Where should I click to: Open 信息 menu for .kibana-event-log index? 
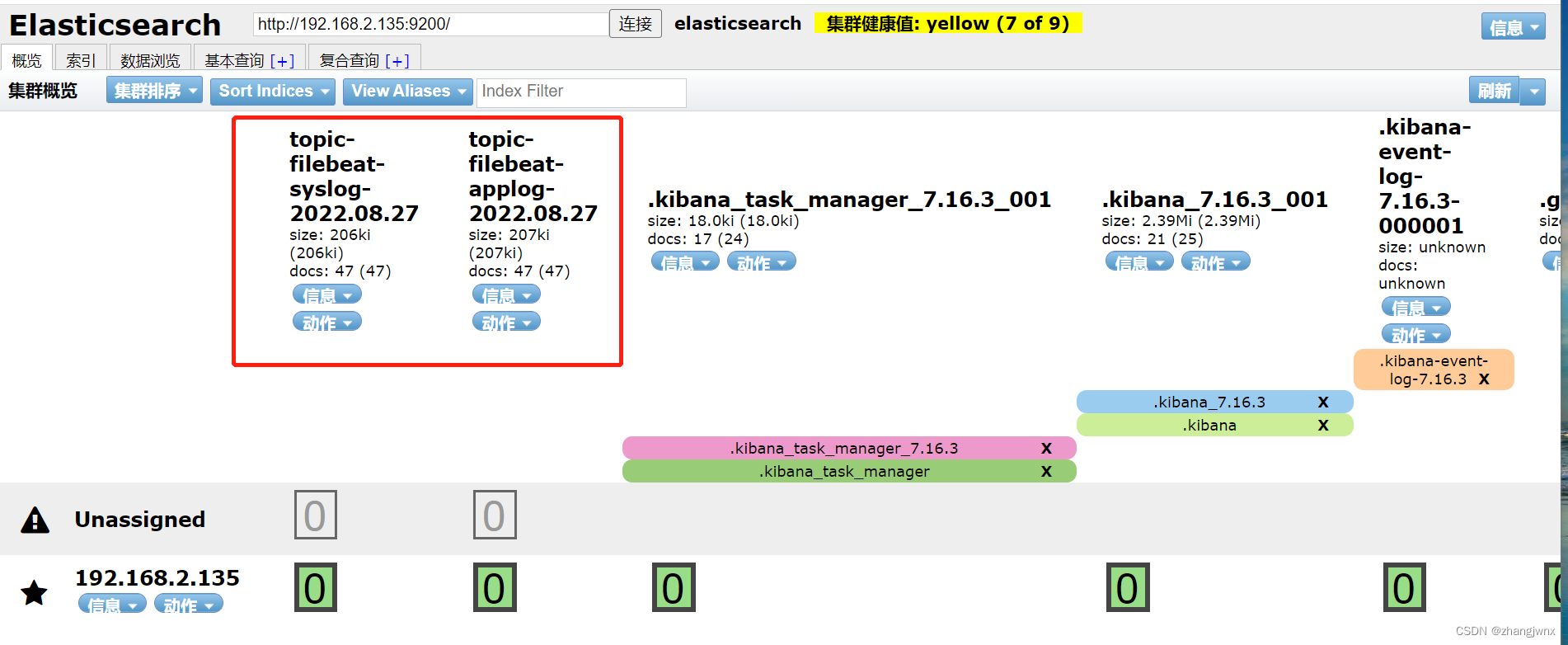pyautogui.click(x=1416, y=307)
